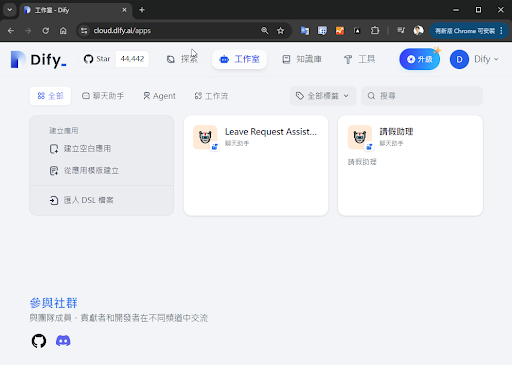
Task: Filter apps by 工作流
Action: pyautogui.click(x=211, y=96)
